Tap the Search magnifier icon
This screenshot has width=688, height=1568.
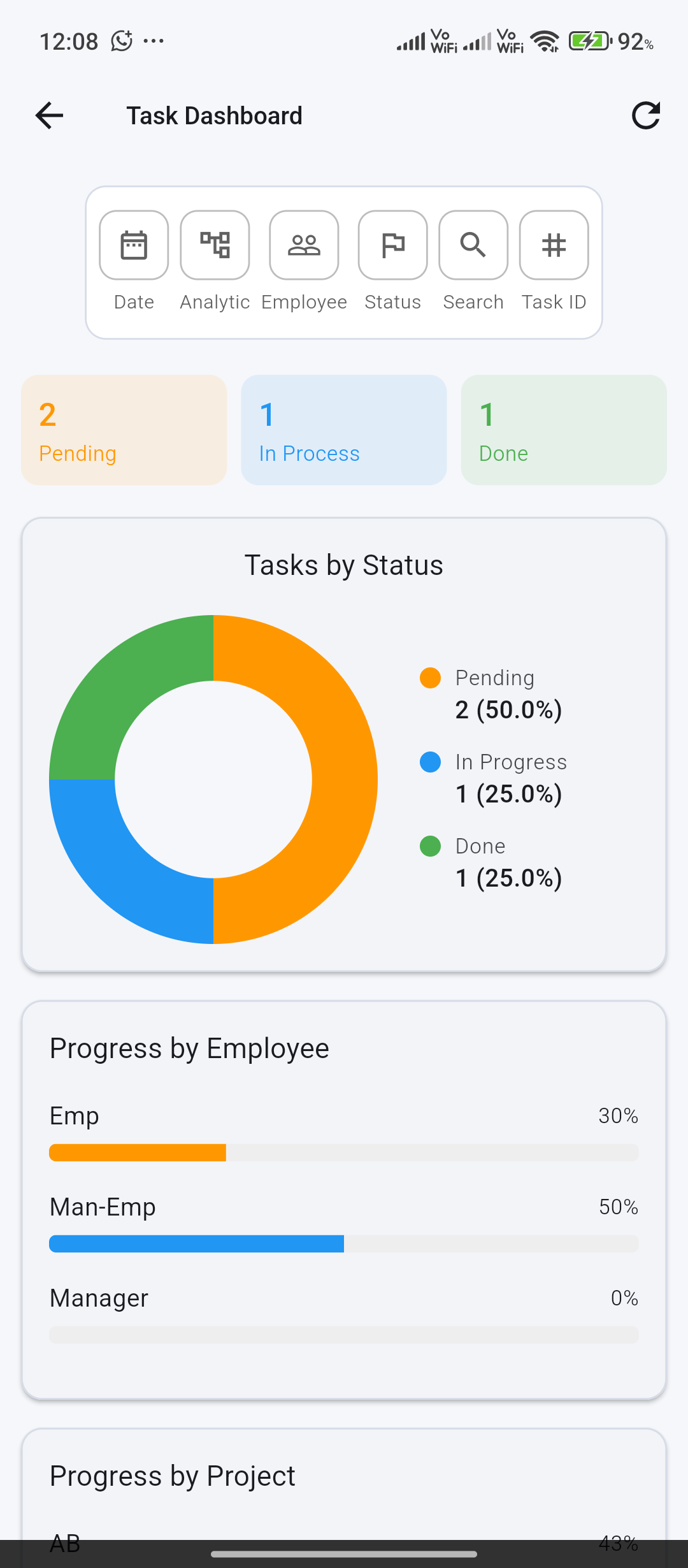(473, 245)
